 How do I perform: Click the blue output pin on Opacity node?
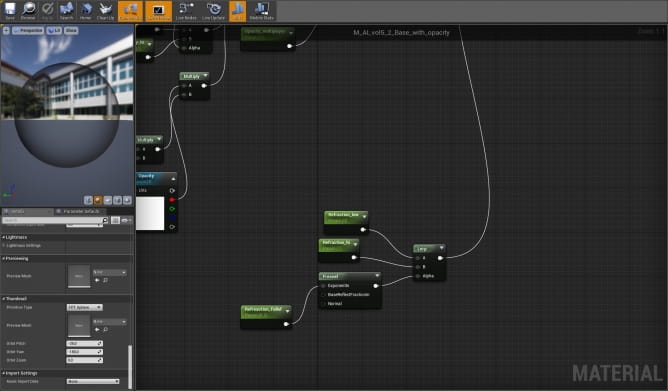tap(172, 218)
